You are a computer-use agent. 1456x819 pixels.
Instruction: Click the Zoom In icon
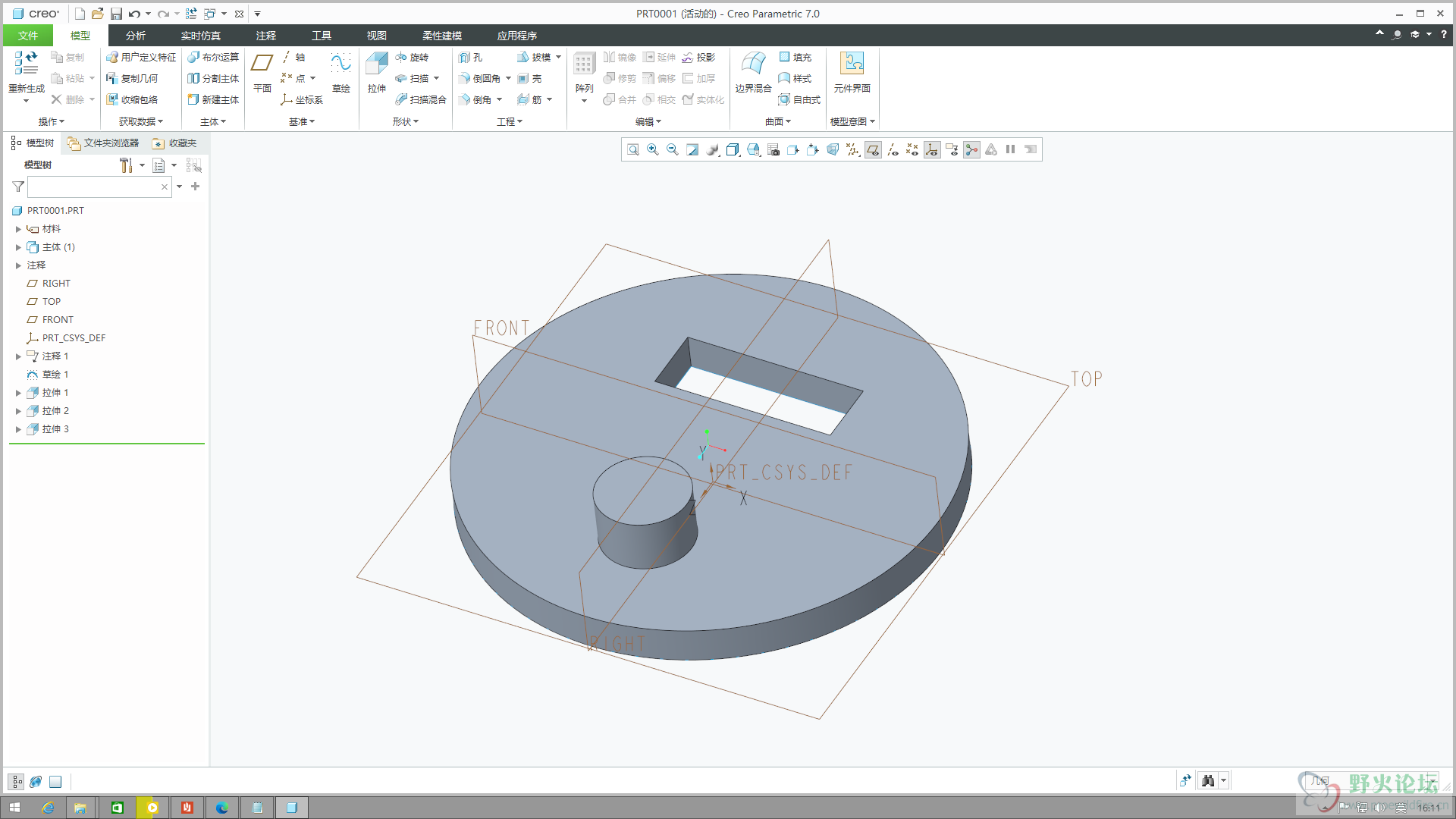tap(653, 149)
